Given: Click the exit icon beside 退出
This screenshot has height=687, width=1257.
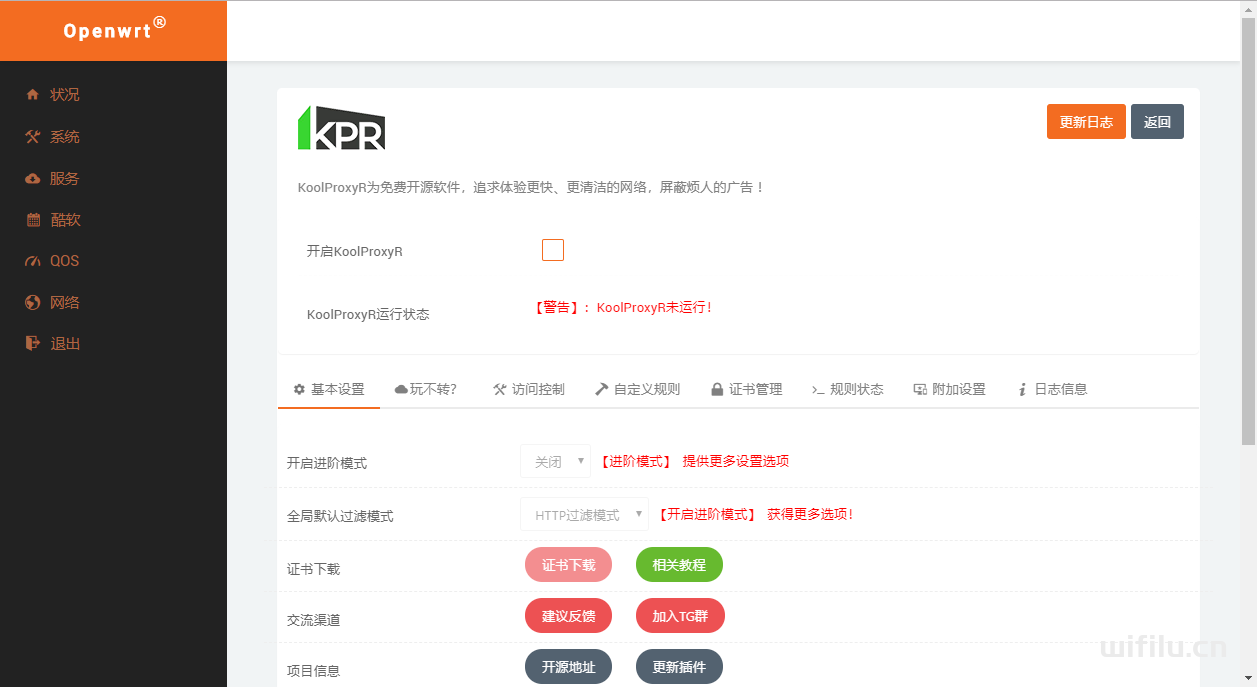Looking at the screenshot, I should pos(32,344).
